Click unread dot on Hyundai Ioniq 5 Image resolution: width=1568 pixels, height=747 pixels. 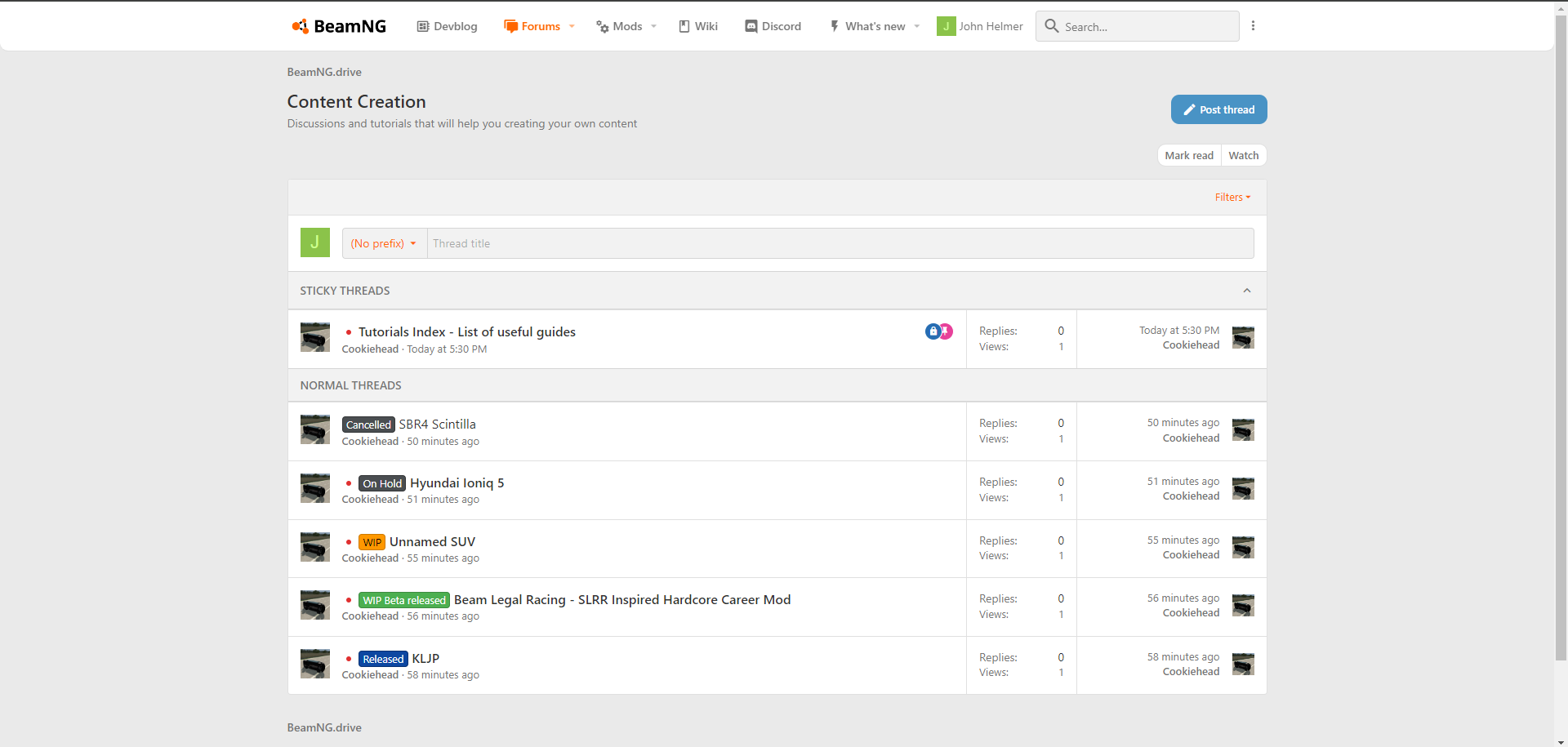pos(349,483)
